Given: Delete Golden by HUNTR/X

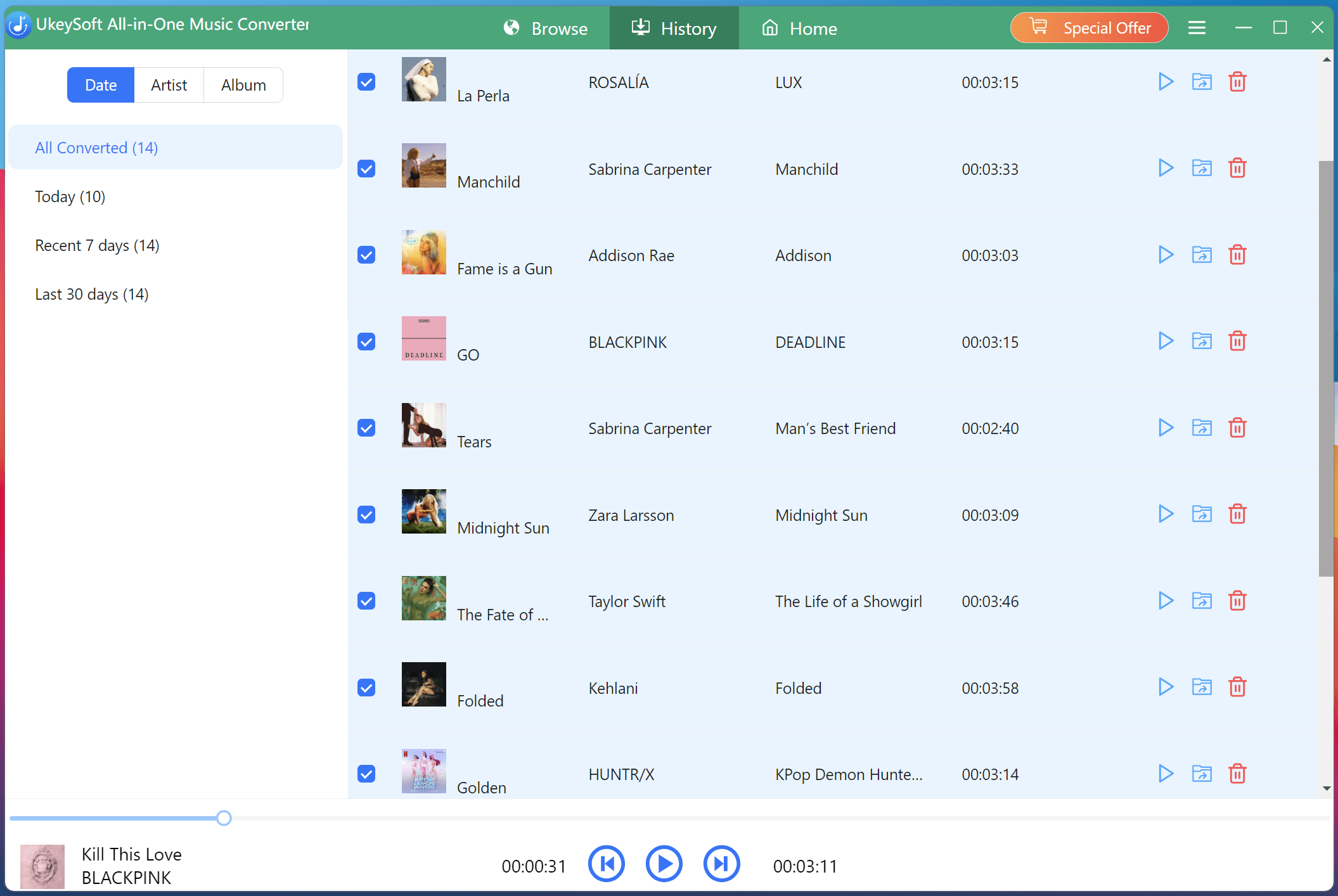Looking at the screenshot, I should coord(1238,773).
